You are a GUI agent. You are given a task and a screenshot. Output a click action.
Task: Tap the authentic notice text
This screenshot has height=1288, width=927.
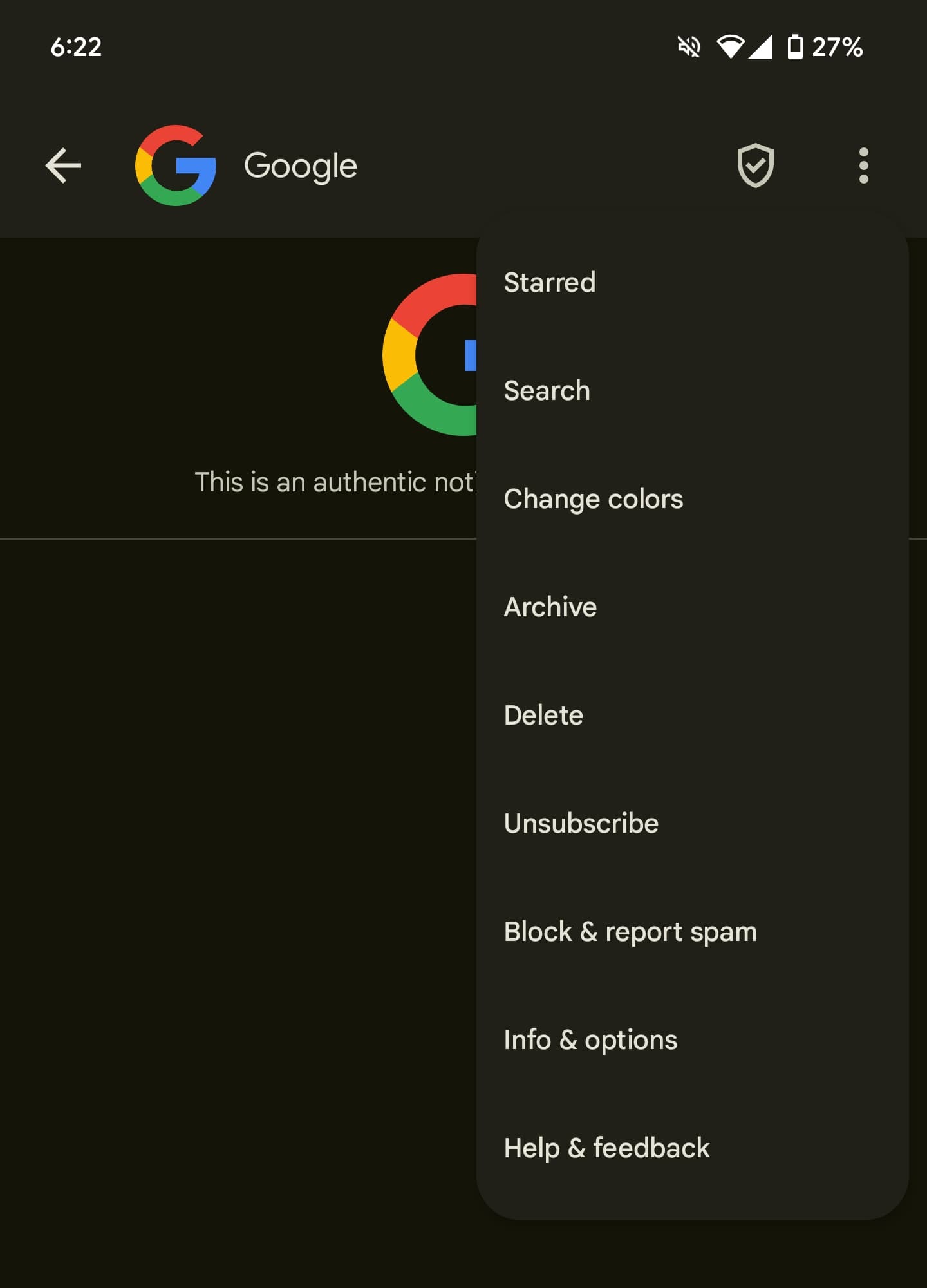point(335,482)
